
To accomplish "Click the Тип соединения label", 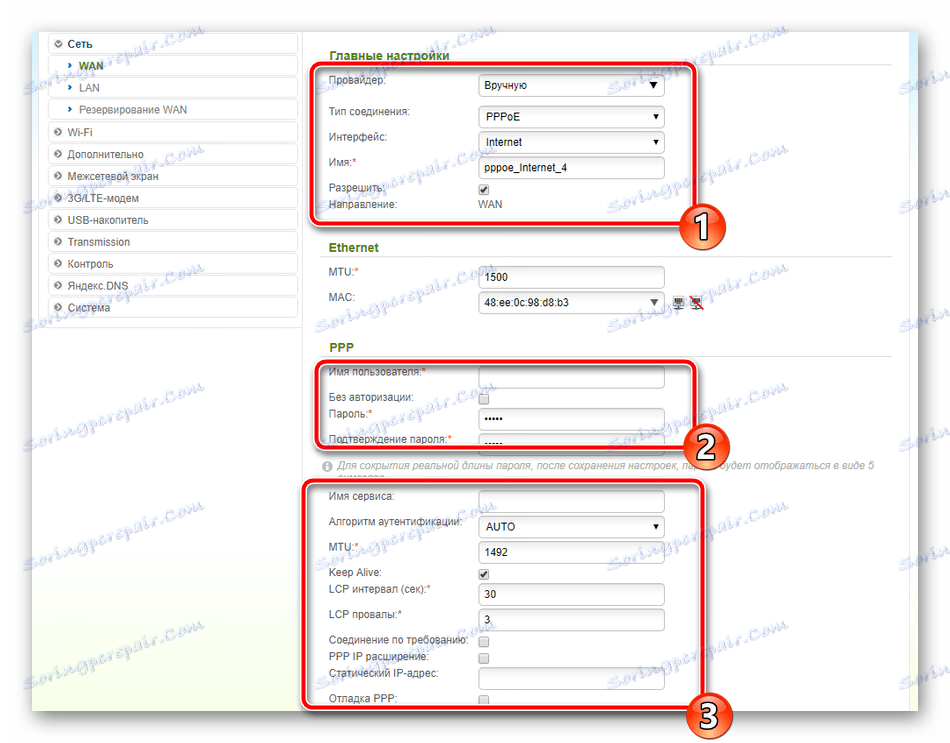I will (369, 112).
